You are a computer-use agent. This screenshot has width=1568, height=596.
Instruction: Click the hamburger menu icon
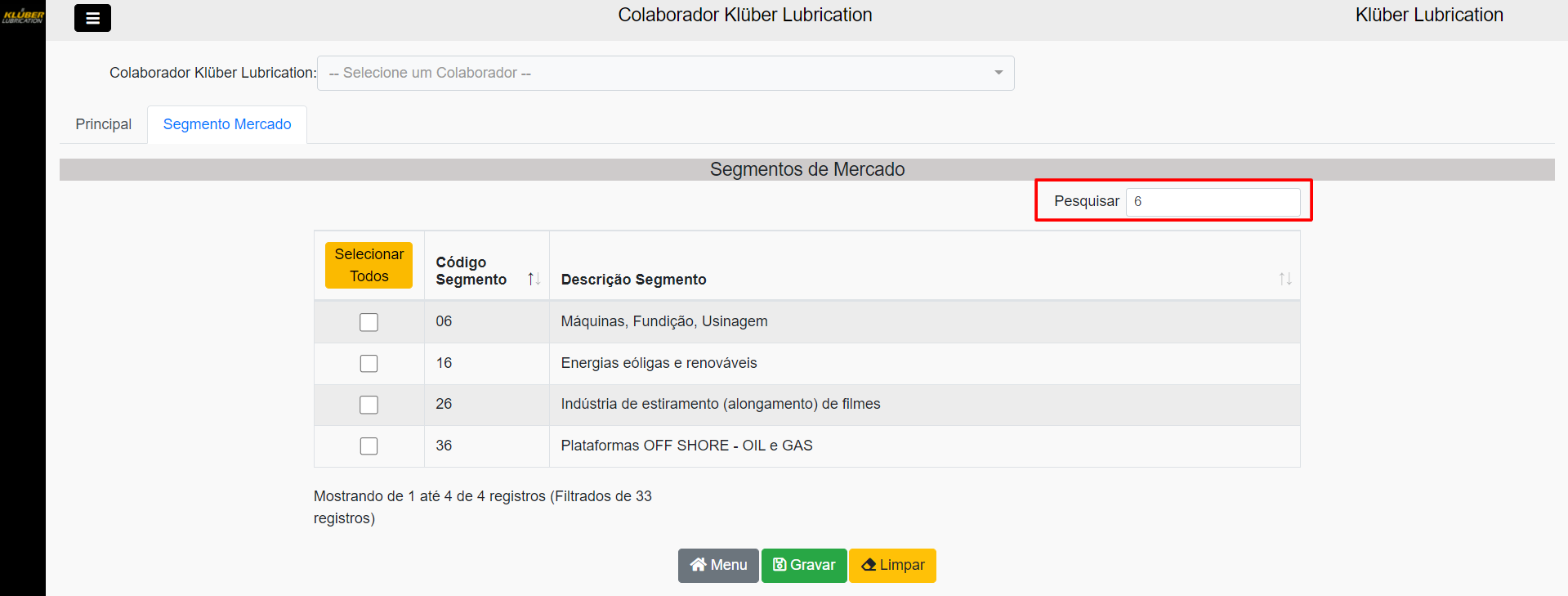(x=92, y=17)
